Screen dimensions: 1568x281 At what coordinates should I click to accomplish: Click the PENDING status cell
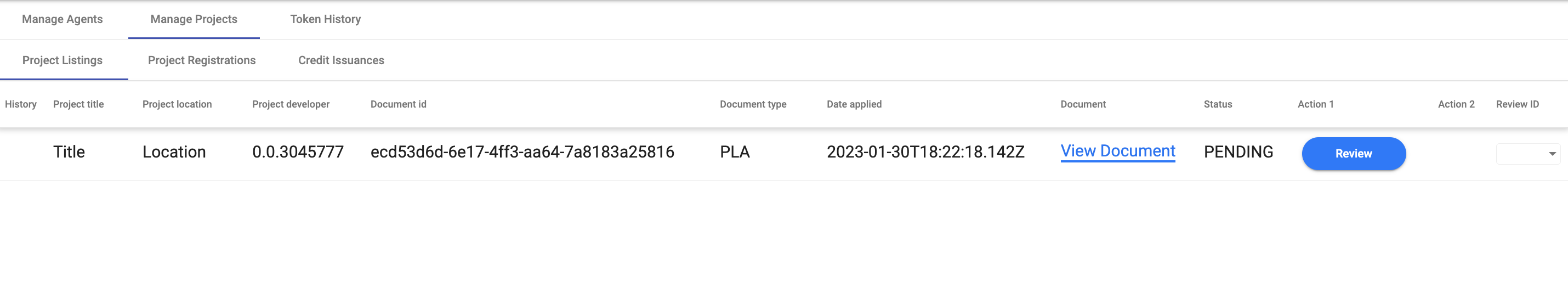point(1238,152)
